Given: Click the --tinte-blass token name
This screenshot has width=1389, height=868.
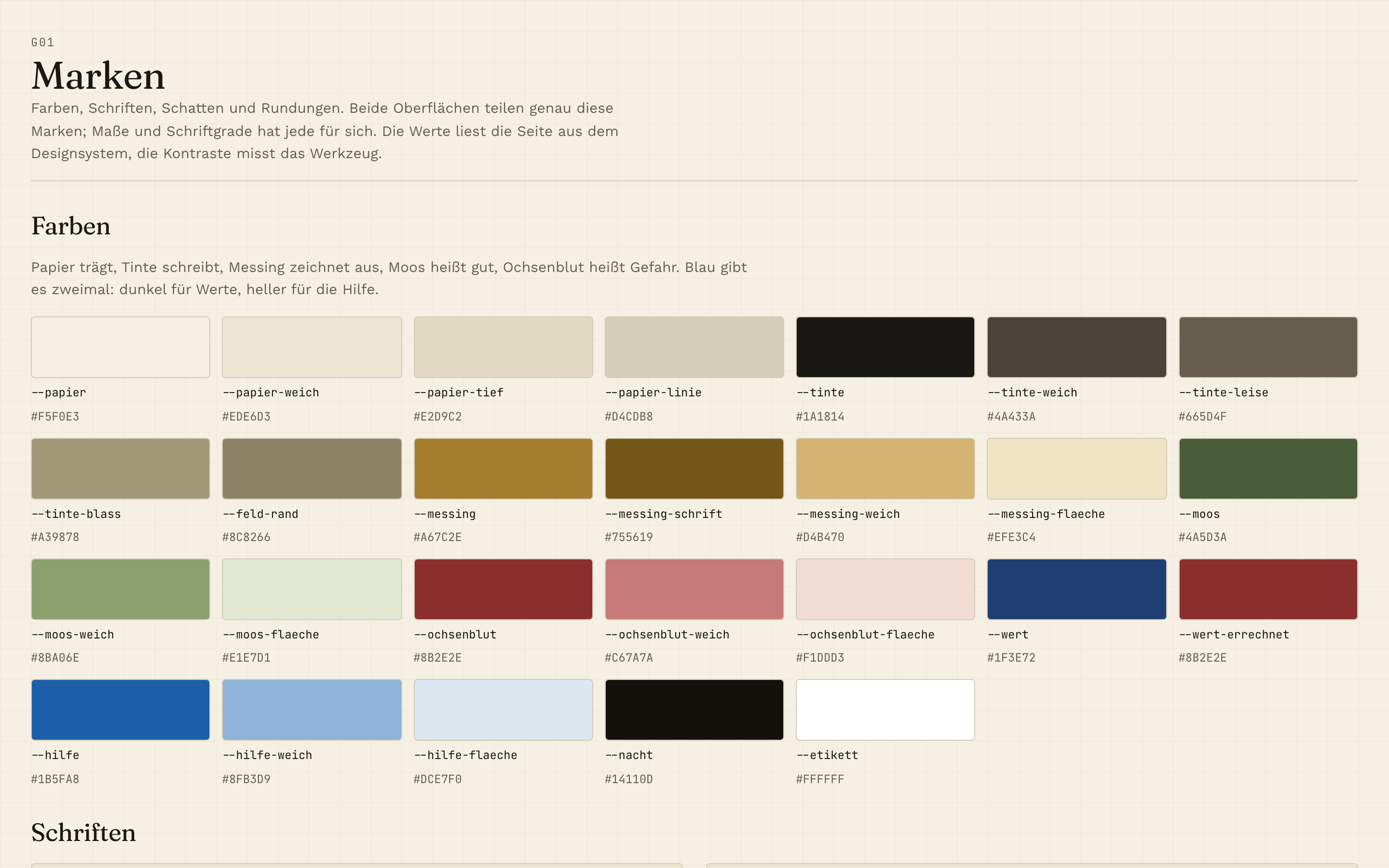Looking at the screenshot, I should [x=76, y=514].
